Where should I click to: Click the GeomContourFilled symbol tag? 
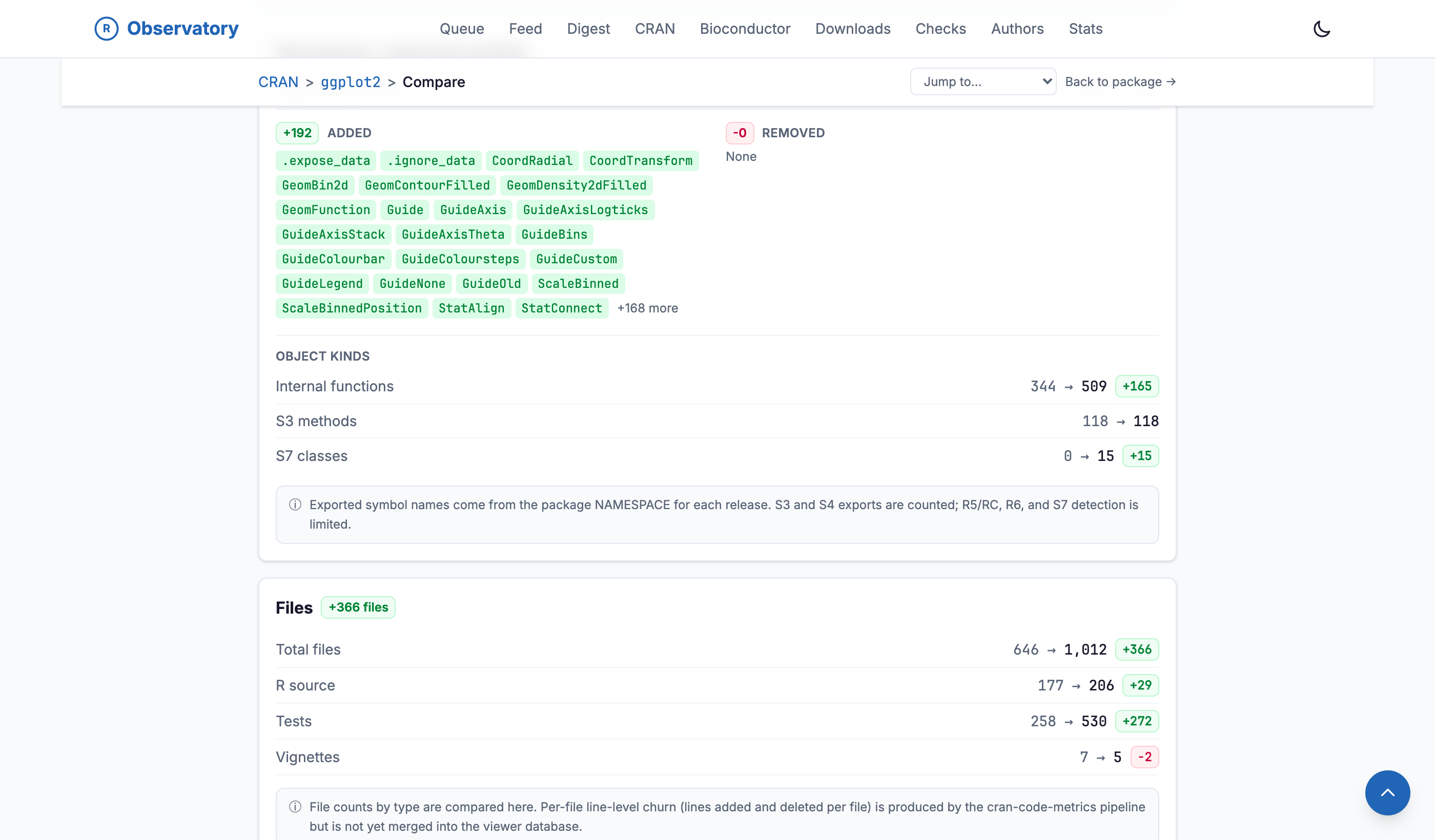click(x=427, y=185)
